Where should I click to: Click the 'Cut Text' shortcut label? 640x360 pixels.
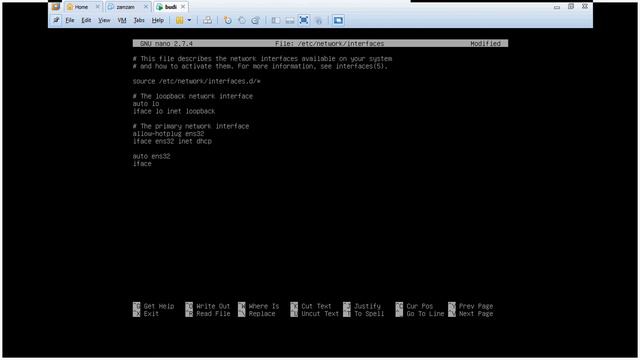coord(316,306)
